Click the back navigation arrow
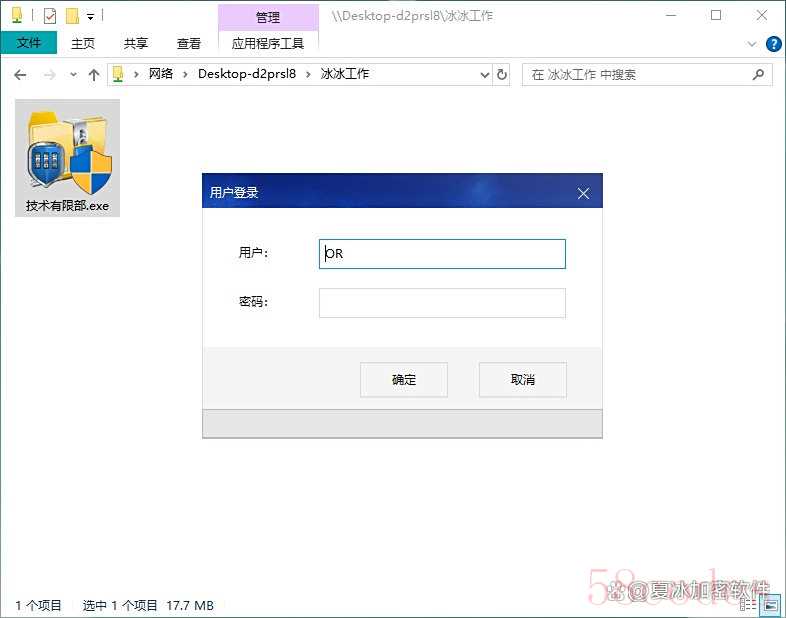Image resolution: width=786 pixels, height=618 pixels. pos(20,75)
